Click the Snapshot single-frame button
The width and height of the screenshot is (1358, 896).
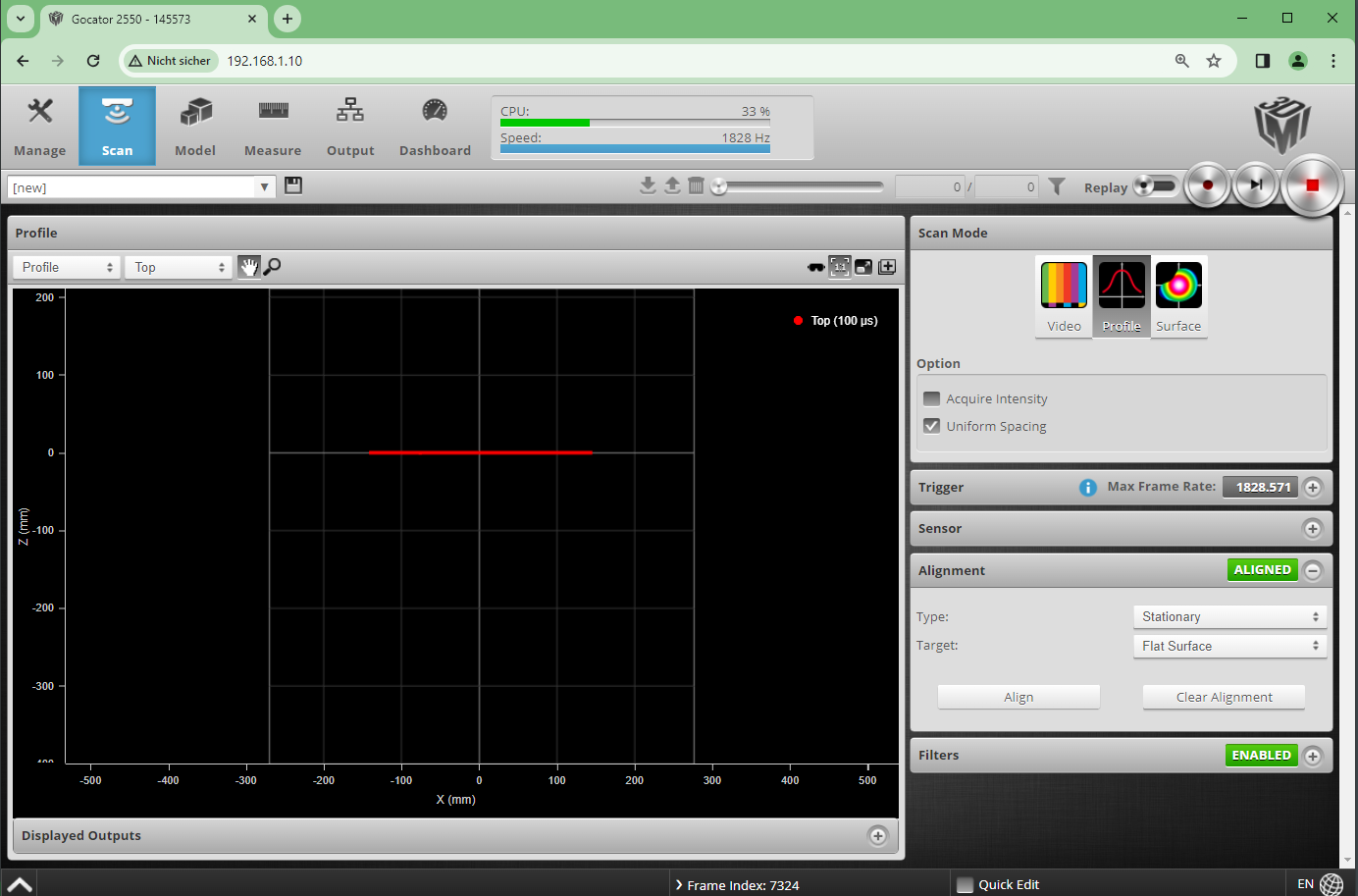pos(1256,184)
